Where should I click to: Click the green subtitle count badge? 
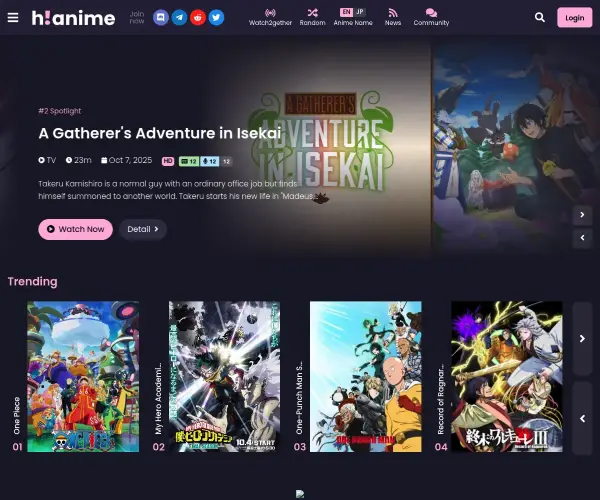click(x=189, y=161)
